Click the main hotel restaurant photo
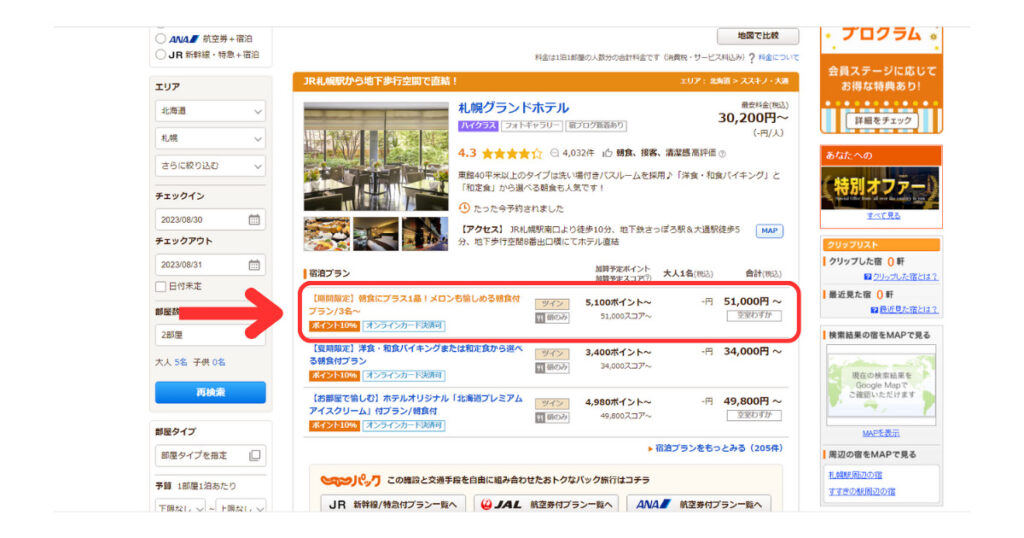 click(x=376, y=157)
